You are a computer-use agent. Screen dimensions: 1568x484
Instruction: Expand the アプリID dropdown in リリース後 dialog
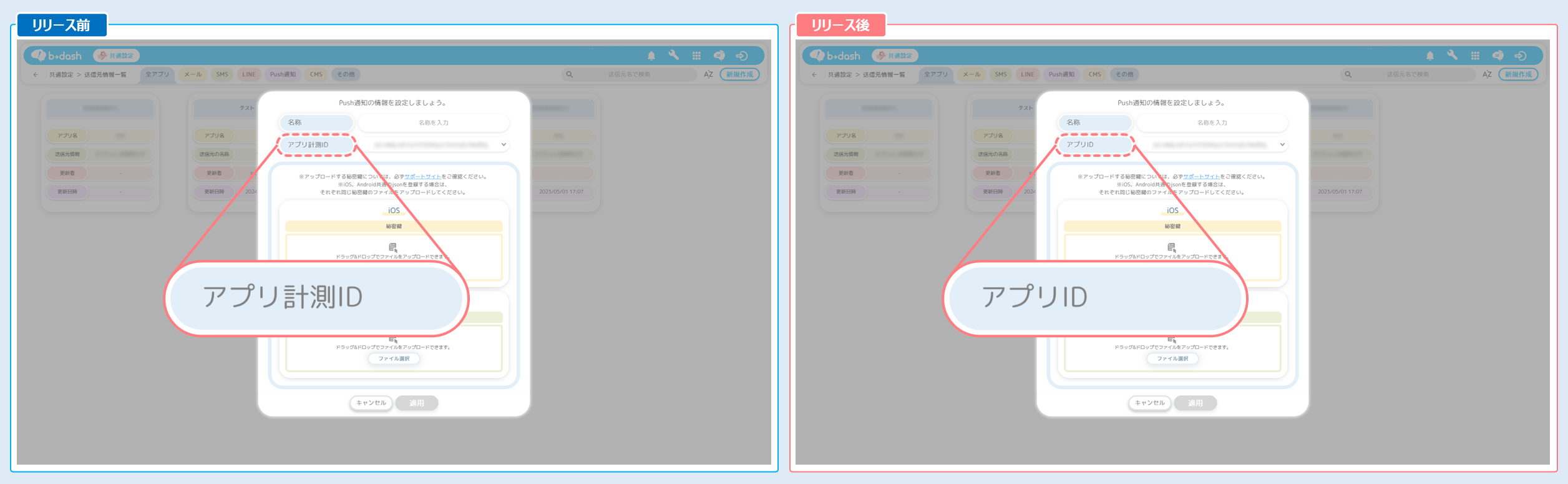click(x=1282, y=144)
